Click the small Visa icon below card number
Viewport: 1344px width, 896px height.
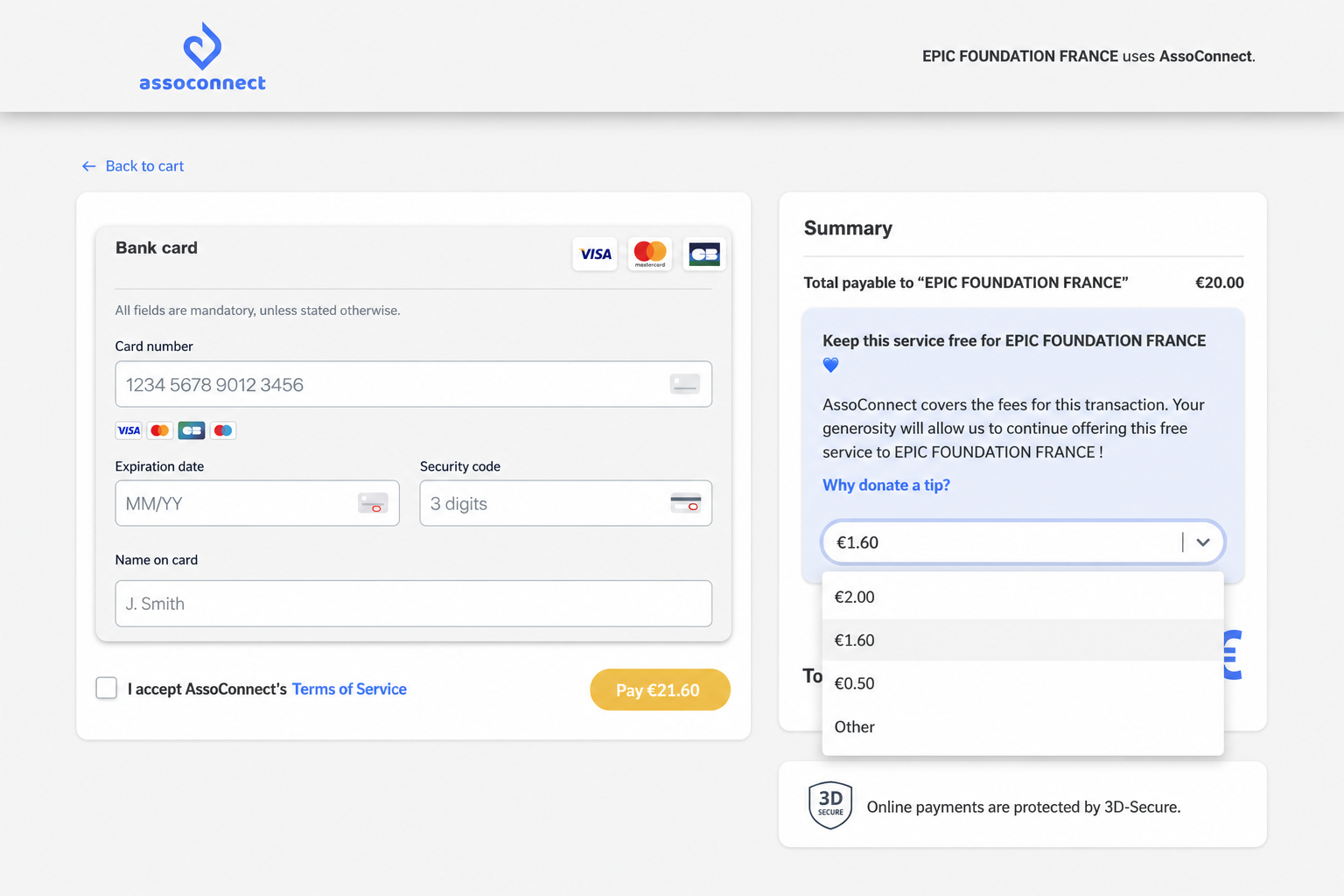point(129,430)
